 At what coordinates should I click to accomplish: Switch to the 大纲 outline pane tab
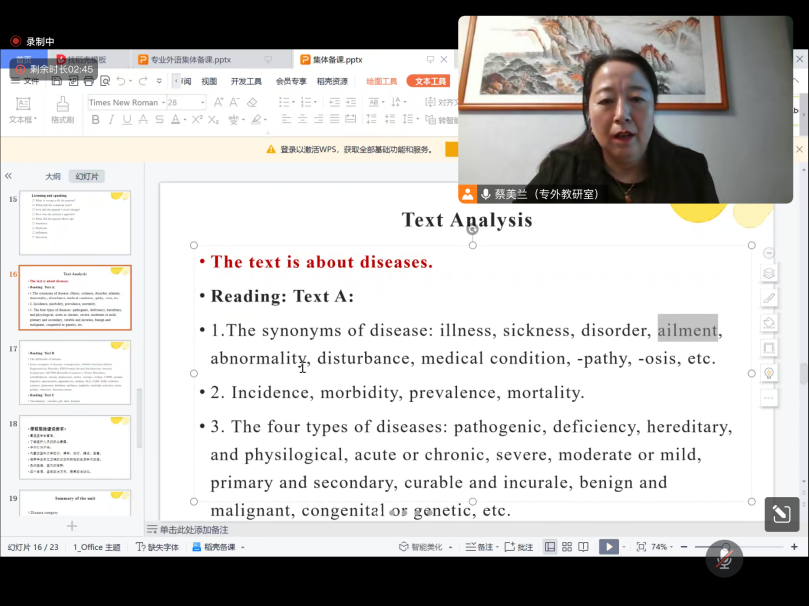(53, 176)
